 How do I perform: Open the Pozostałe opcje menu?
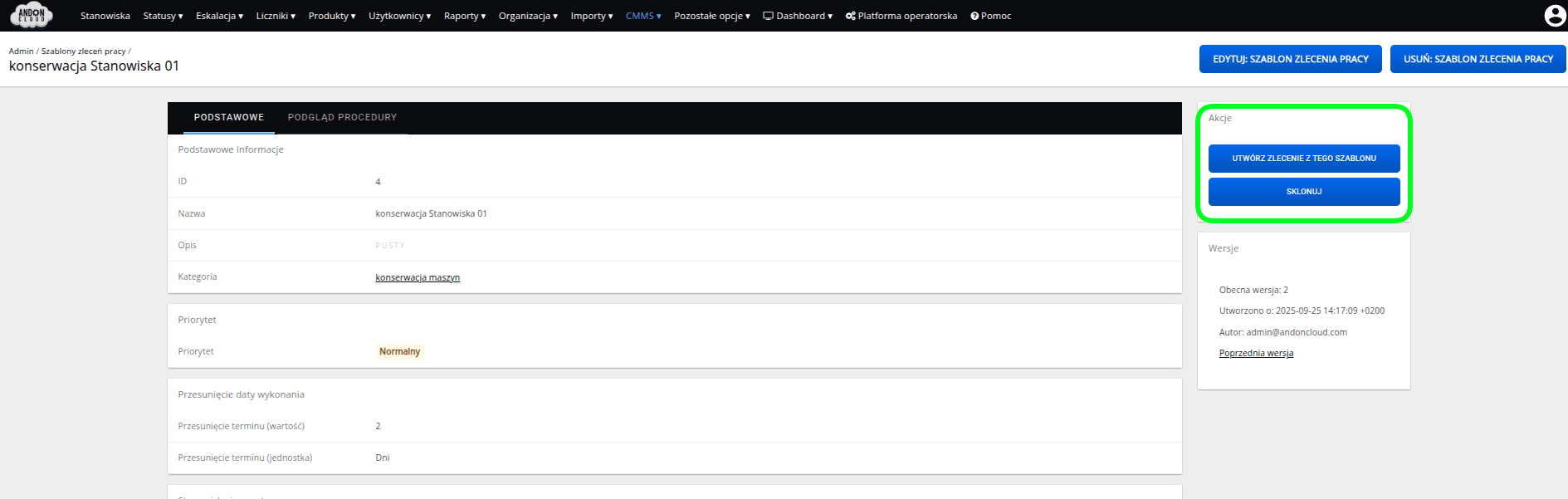tap(711, 16)
